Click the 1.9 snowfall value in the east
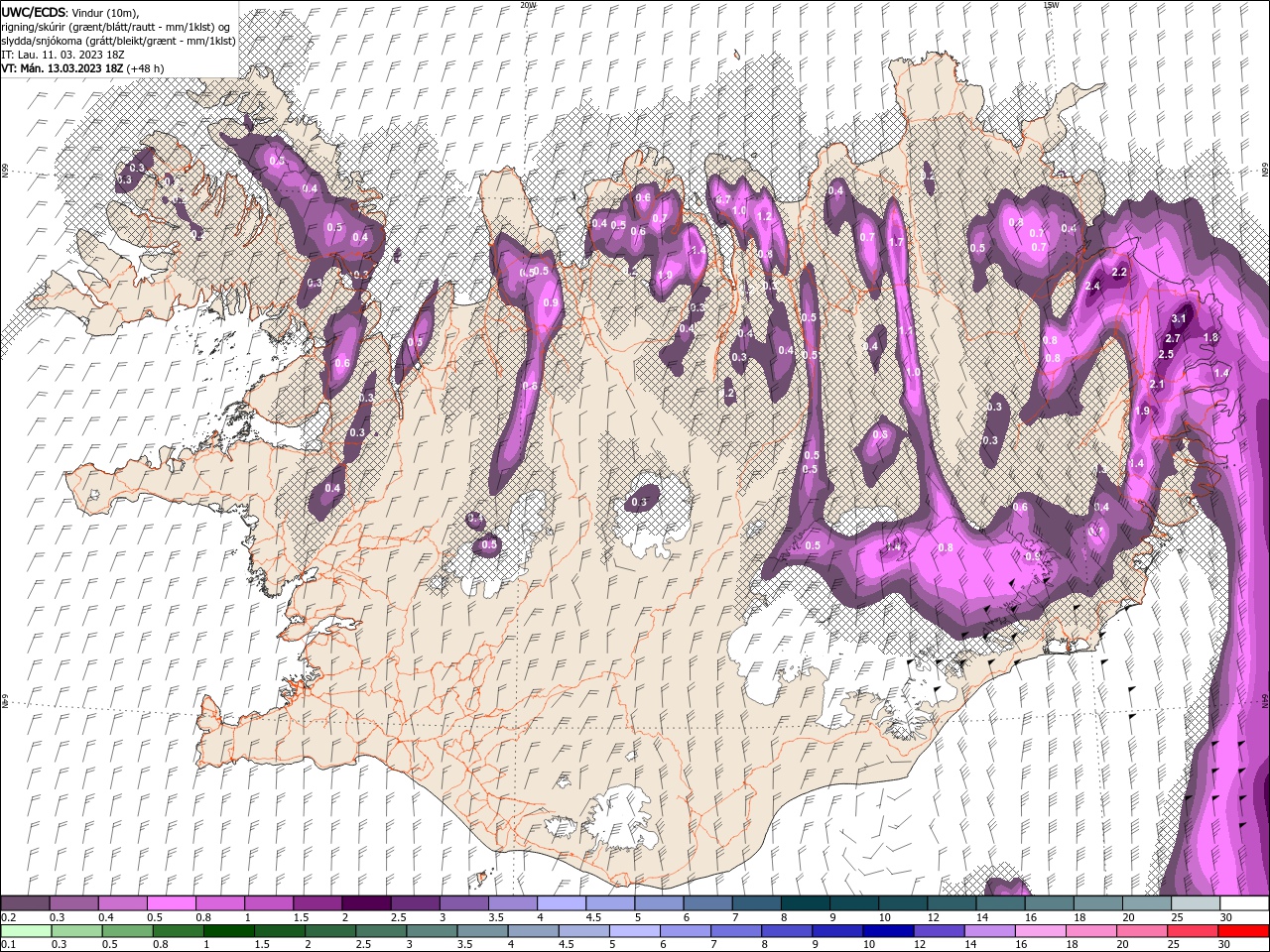Viewport: 1270px width, 952px height. (x=1143, y=411)
